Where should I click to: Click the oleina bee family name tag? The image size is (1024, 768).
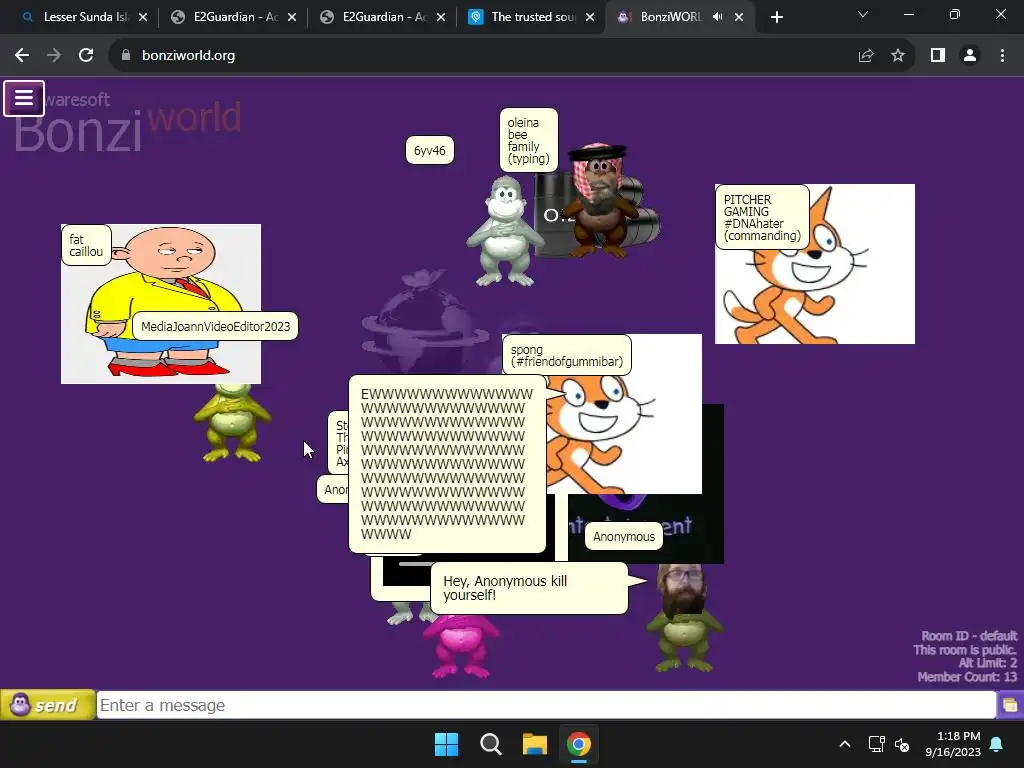pos(528,140)
